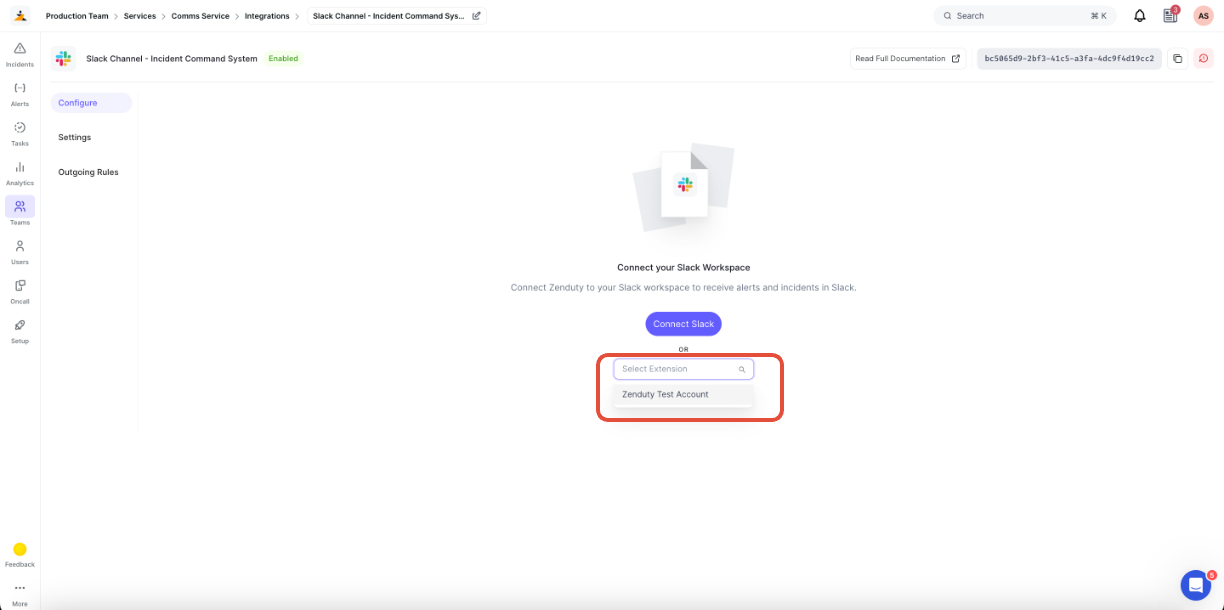Open the Alerts section in sidebar
The height and width of the screenshot is (610, 1224).
coord(19,92)
